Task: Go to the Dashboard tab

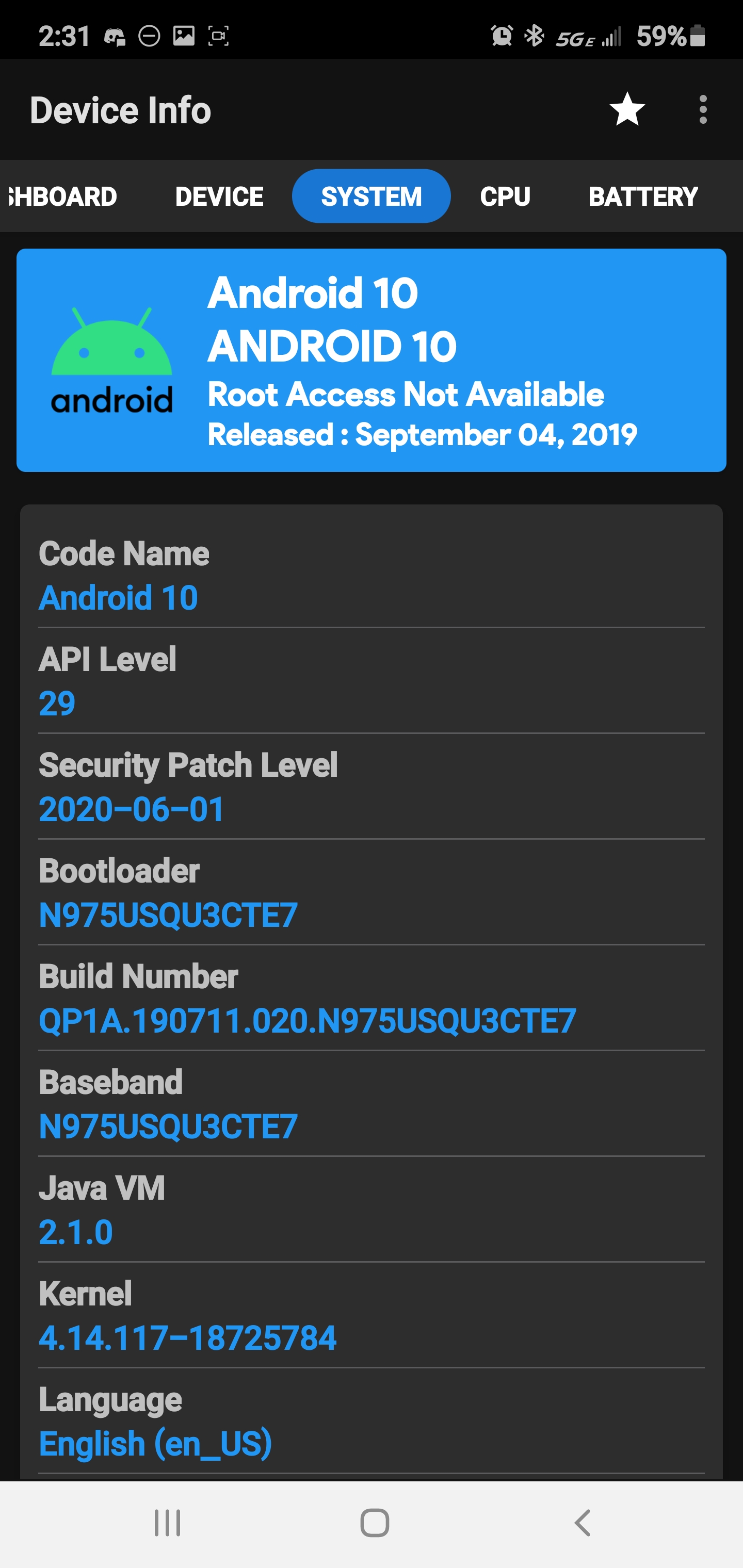Action: point(62,197)
